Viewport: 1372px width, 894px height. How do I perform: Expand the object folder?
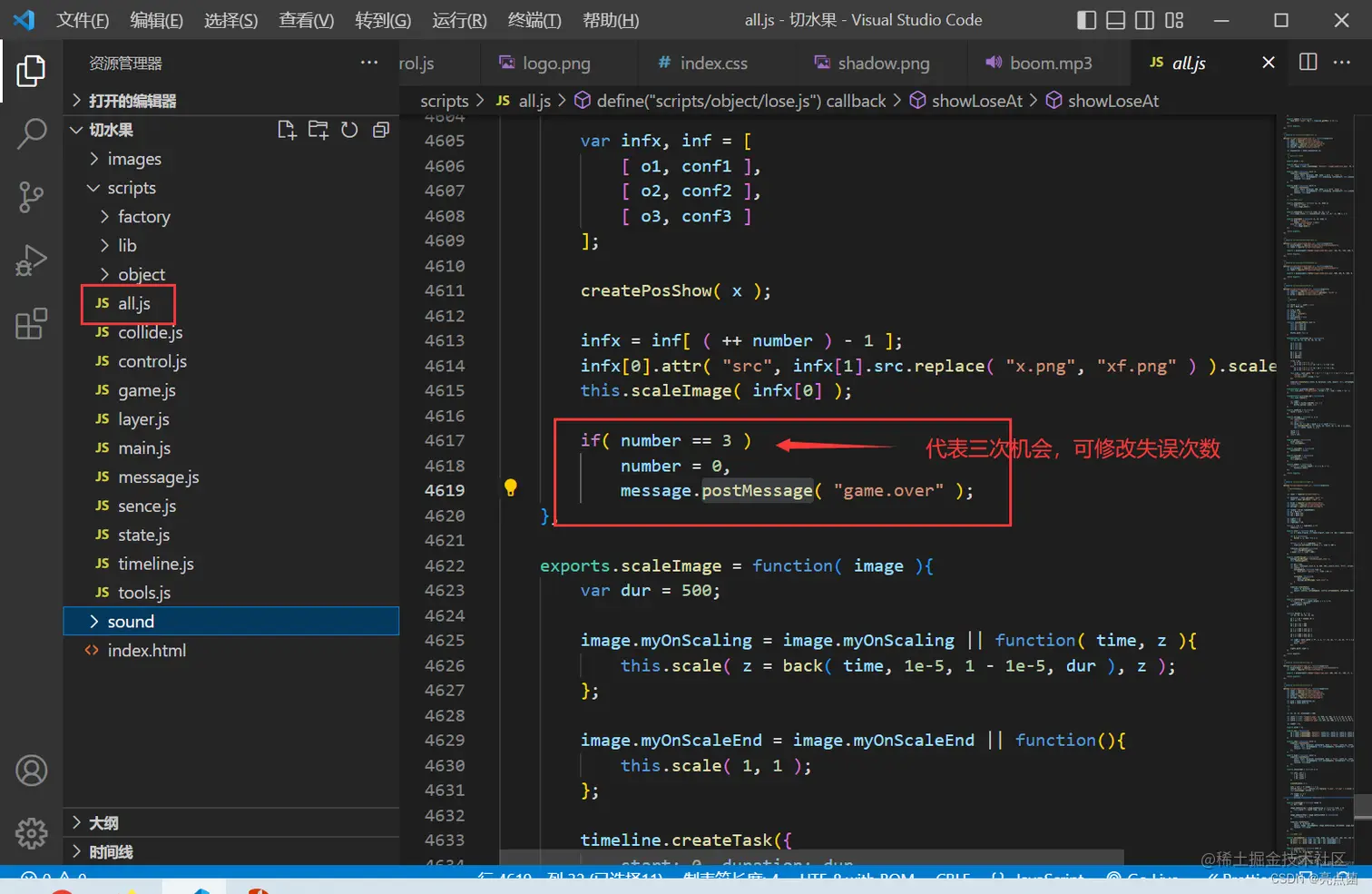(x=231, y=274)
